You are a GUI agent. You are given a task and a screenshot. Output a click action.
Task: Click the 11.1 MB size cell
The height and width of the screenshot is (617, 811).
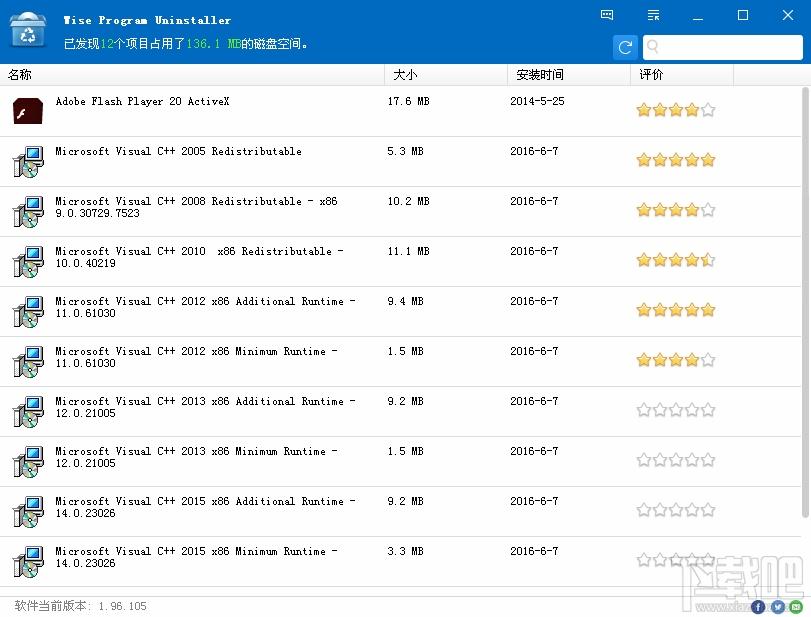409,251
